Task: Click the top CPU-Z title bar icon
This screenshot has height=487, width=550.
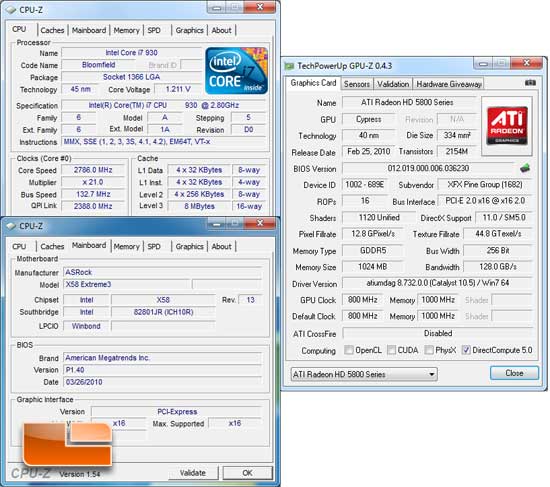Action: tap(12, 10)
